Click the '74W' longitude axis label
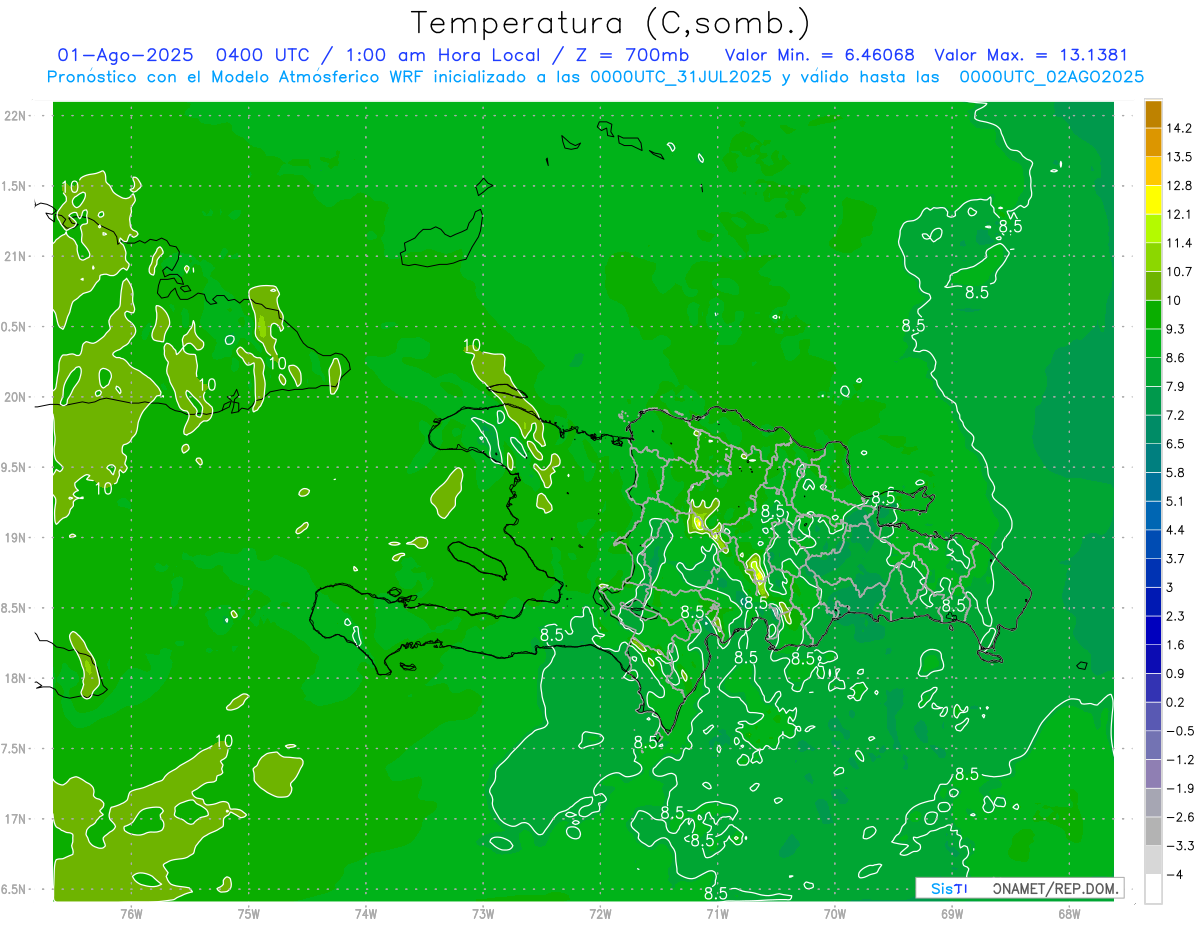This screenshot has width=1200, height=927. tap(365, 913)
